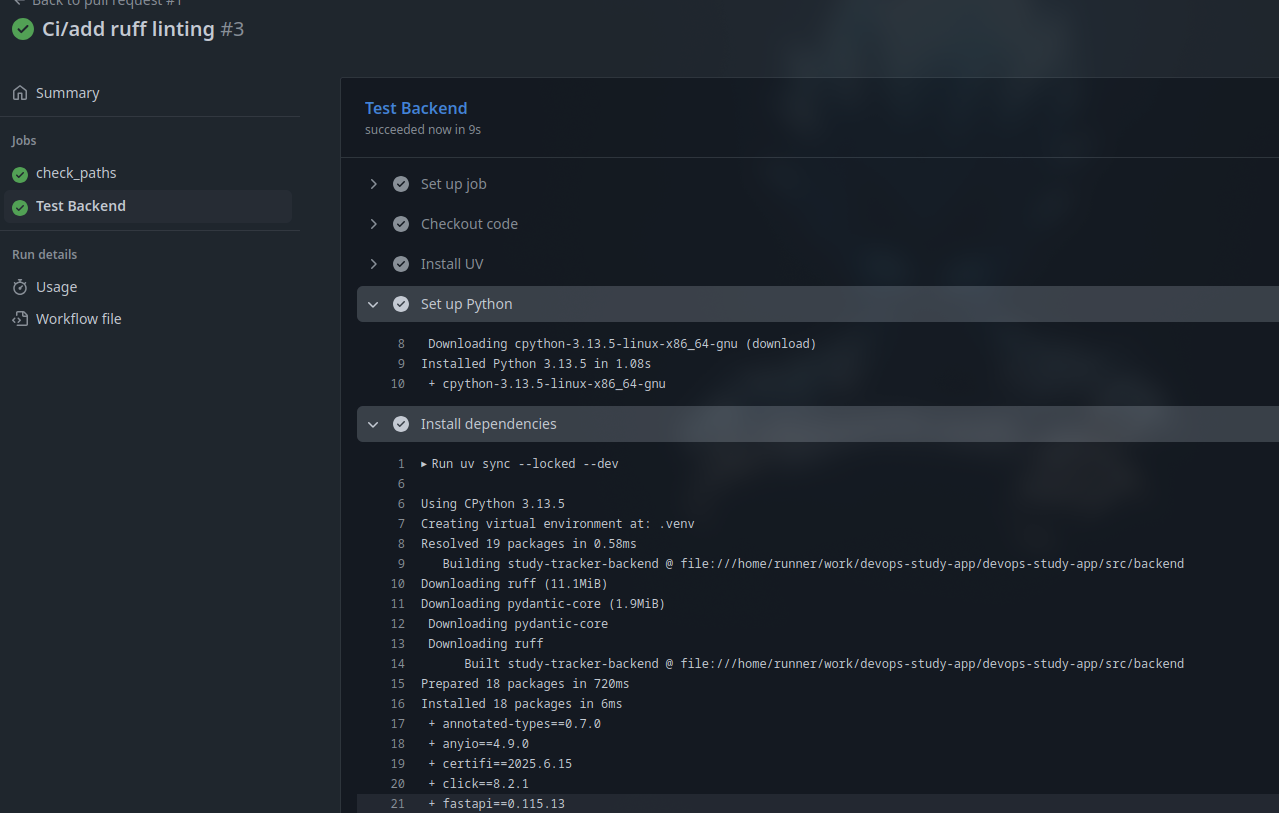Click the Checkout code checkmark icon
This screenshot has width=1279, height=813.
click(x=401, y=224)
